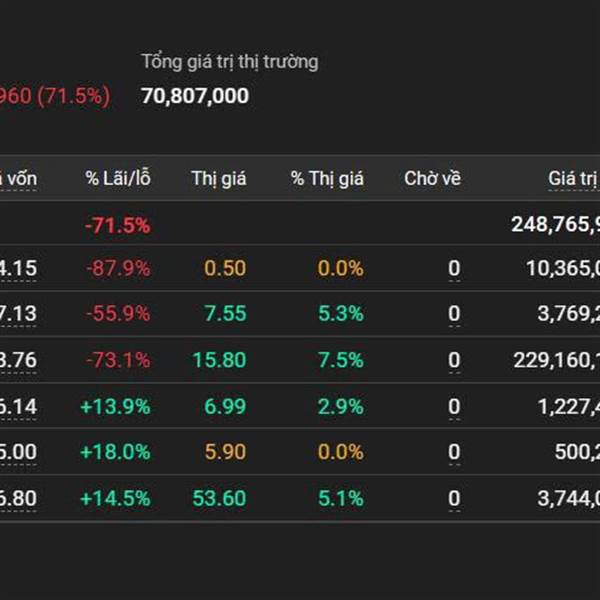Select the 7.55 market price value
This screenshot has width=600, height=600.
[x=225, y=314]
